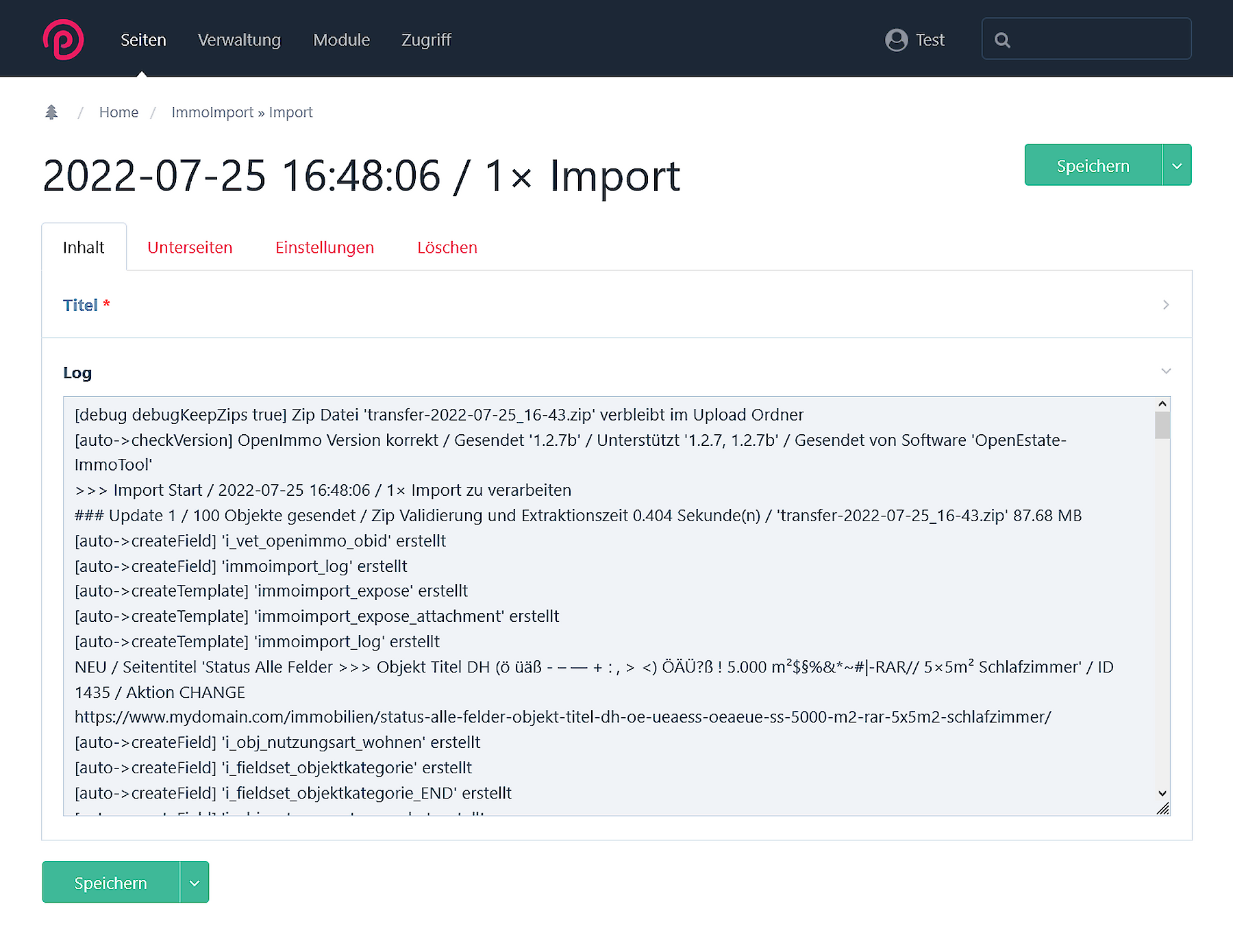Click the top Speichern button
Image resolution: width=1233 pixels, height=952 pixels.
click(1093, 166)
